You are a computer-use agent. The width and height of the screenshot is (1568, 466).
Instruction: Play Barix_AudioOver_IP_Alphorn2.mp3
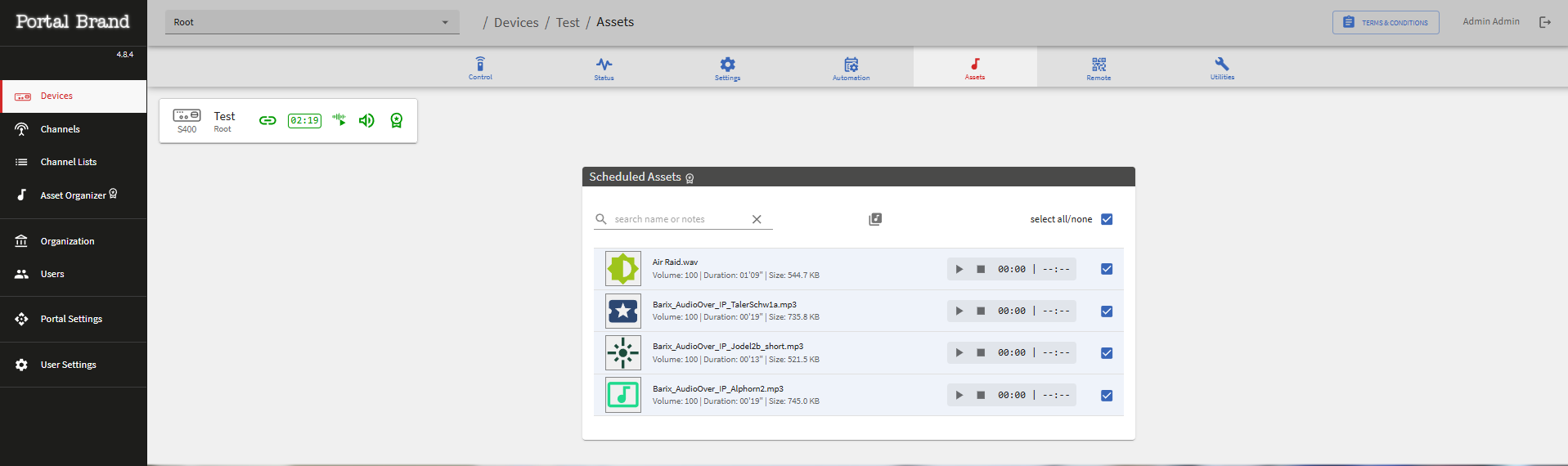(x=959, y=395)
